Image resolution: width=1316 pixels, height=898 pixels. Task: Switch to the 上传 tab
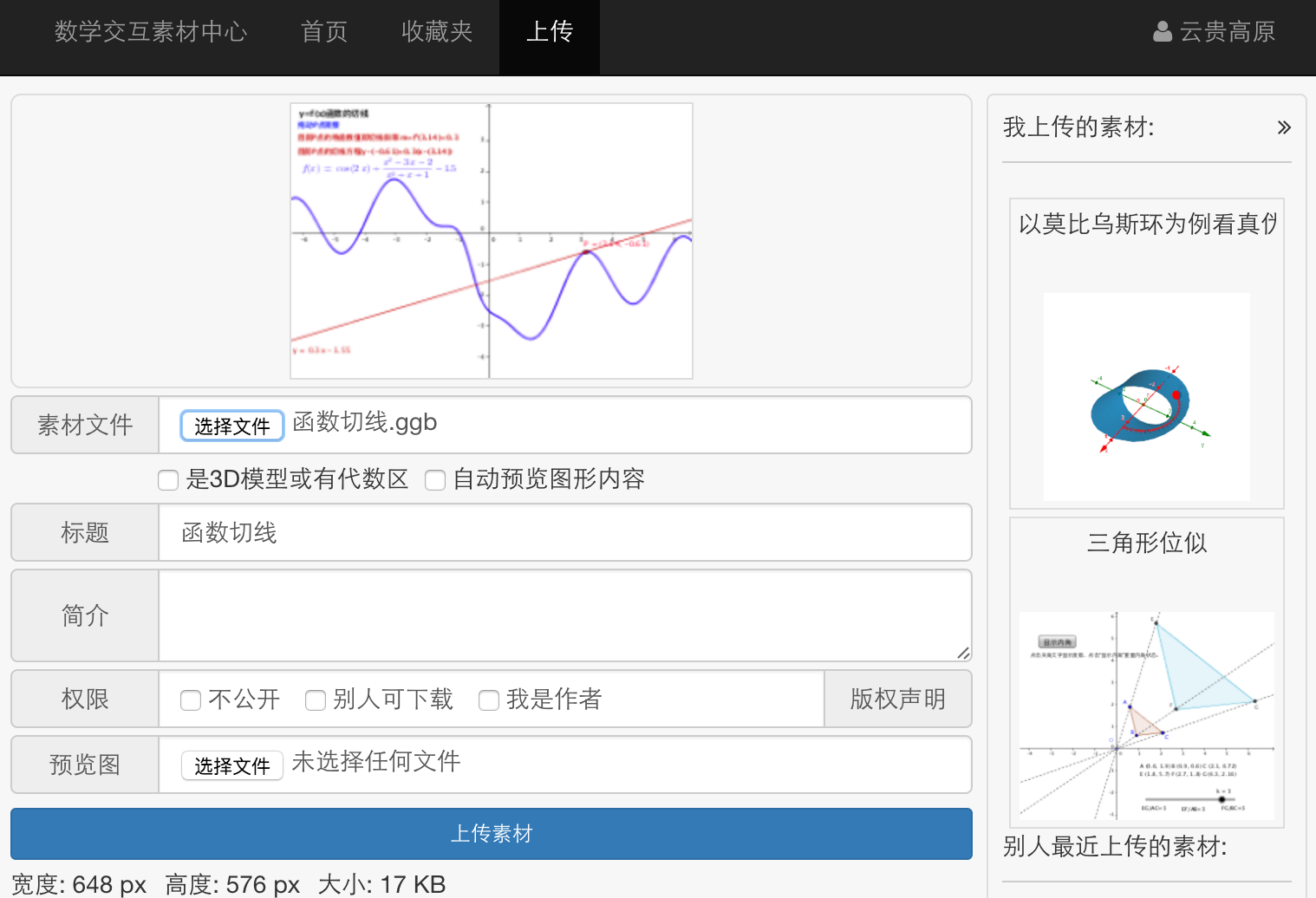[x=550, y=32]
